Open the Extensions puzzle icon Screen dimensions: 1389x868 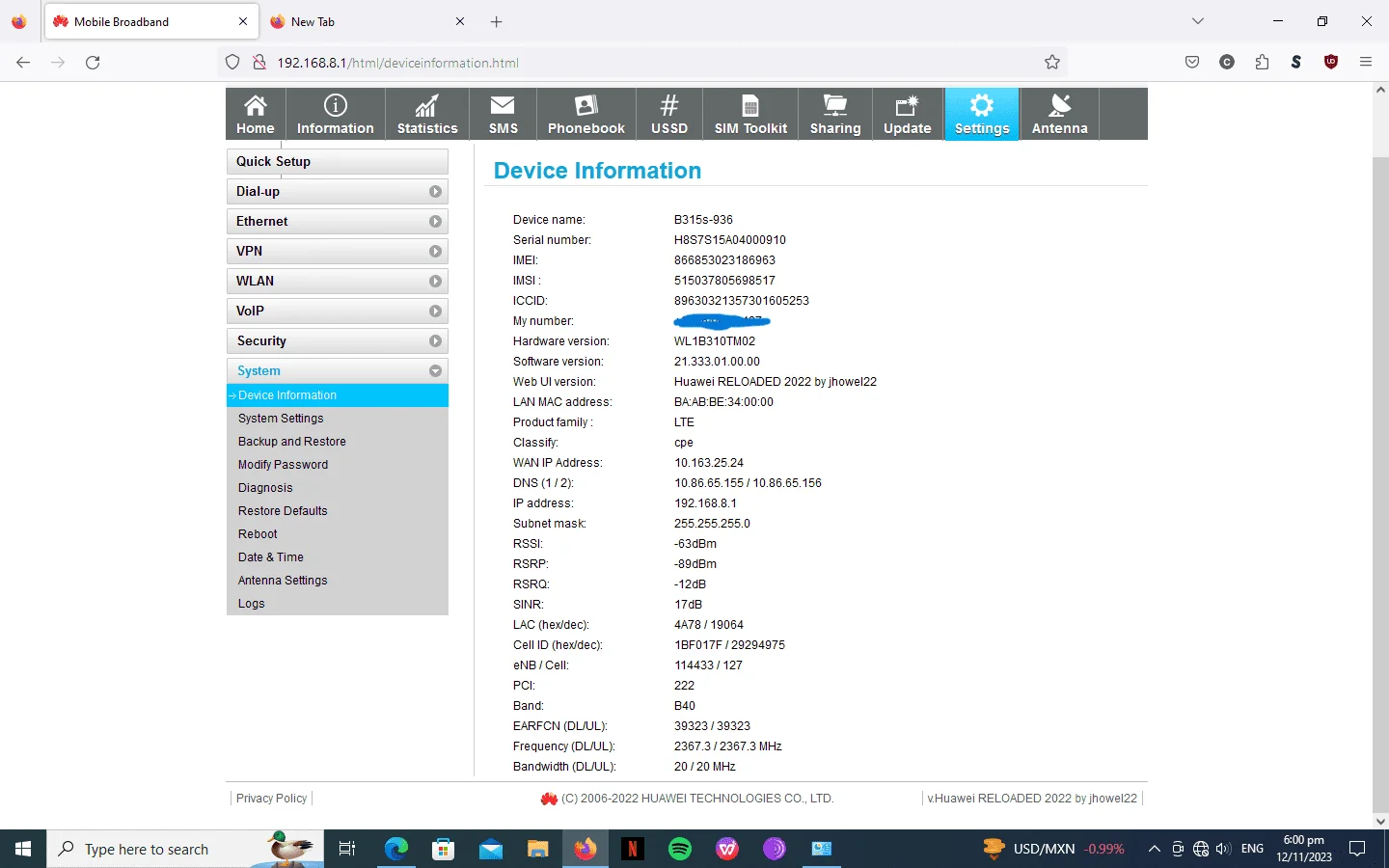coord(1262,63)
